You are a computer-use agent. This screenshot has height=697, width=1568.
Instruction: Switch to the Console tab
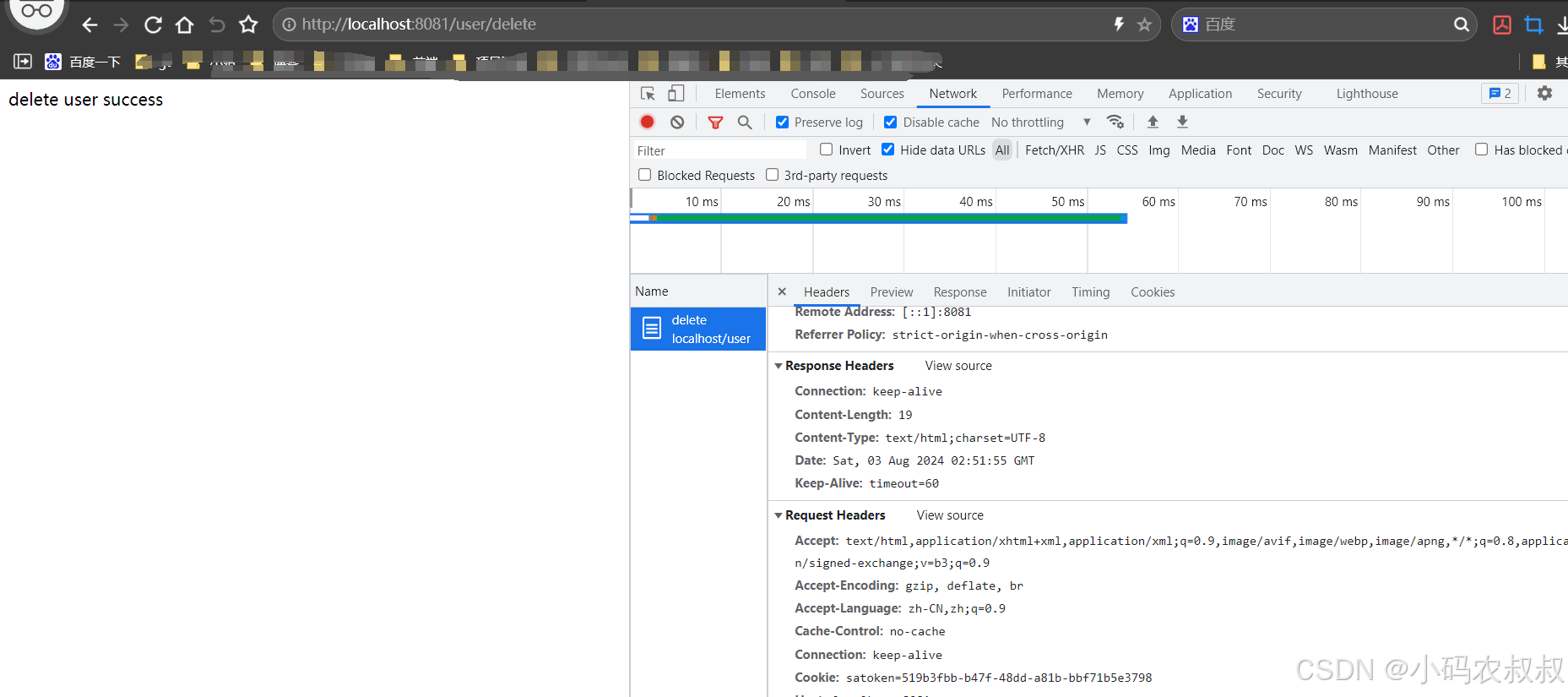point(812,94)
